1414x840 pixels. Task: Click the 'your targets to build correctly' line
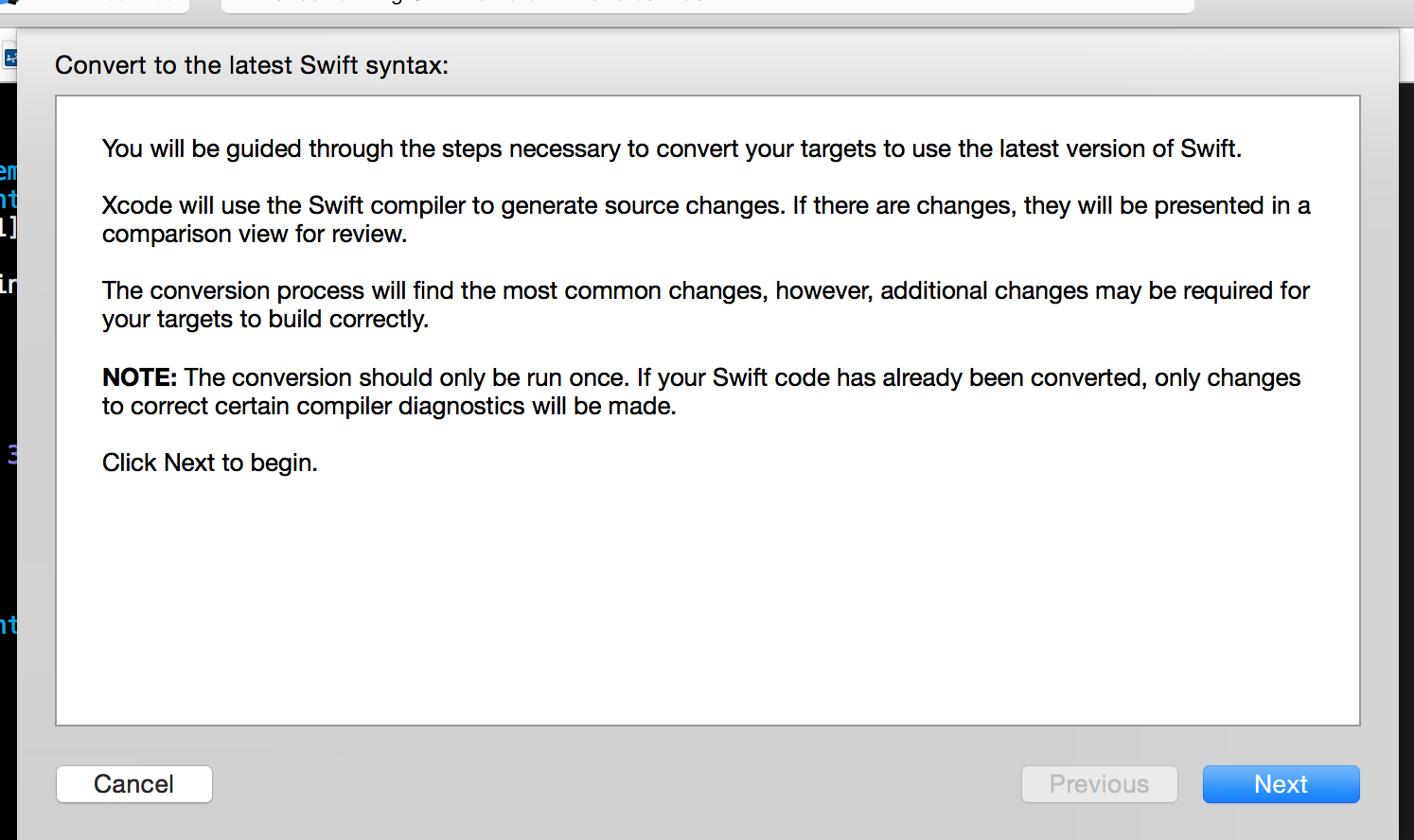pyautogui.click(x=266, y=319)
